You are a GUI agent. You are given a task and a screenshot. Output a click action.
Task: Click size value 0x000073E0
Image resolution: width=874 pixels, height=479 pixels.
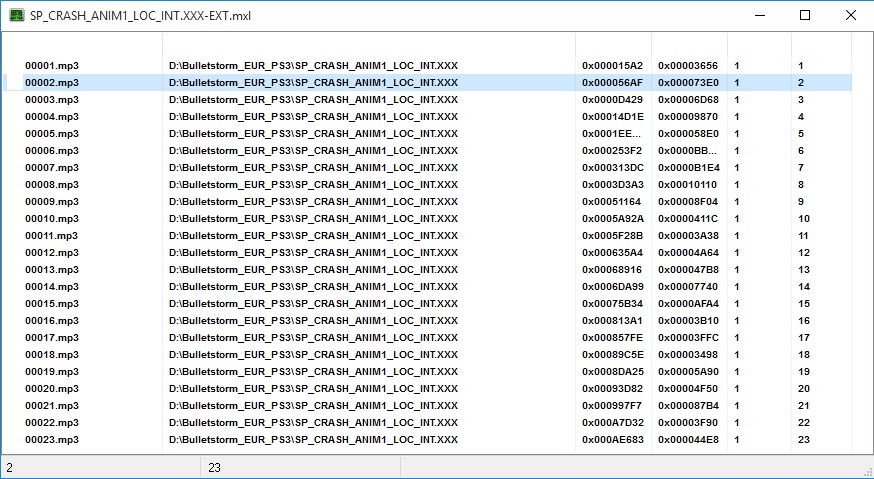(688, 83)
